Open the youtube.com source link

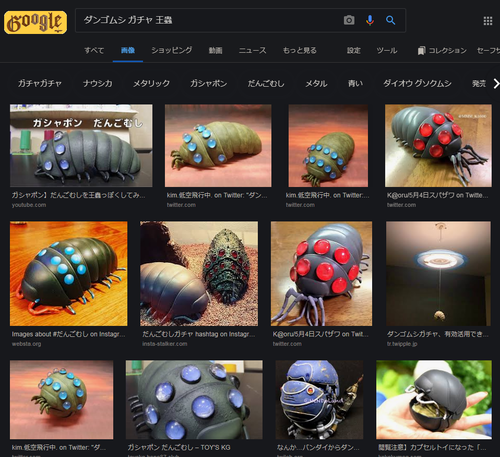coord(29,205)
